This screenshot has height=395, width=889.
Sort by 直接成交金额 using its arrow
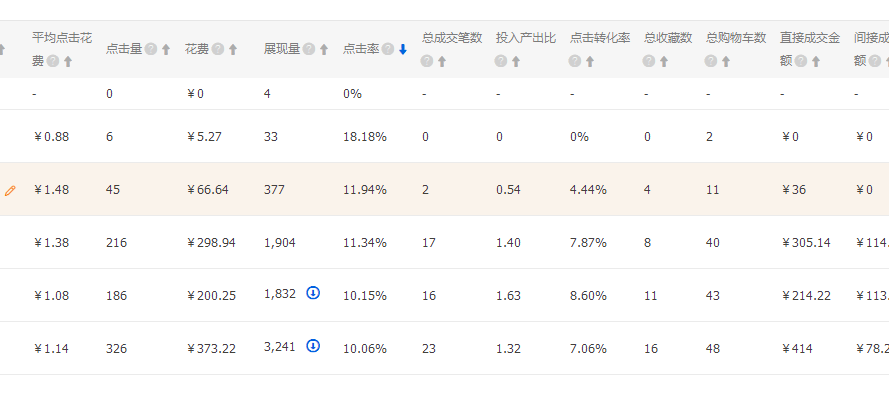point(816,61)
